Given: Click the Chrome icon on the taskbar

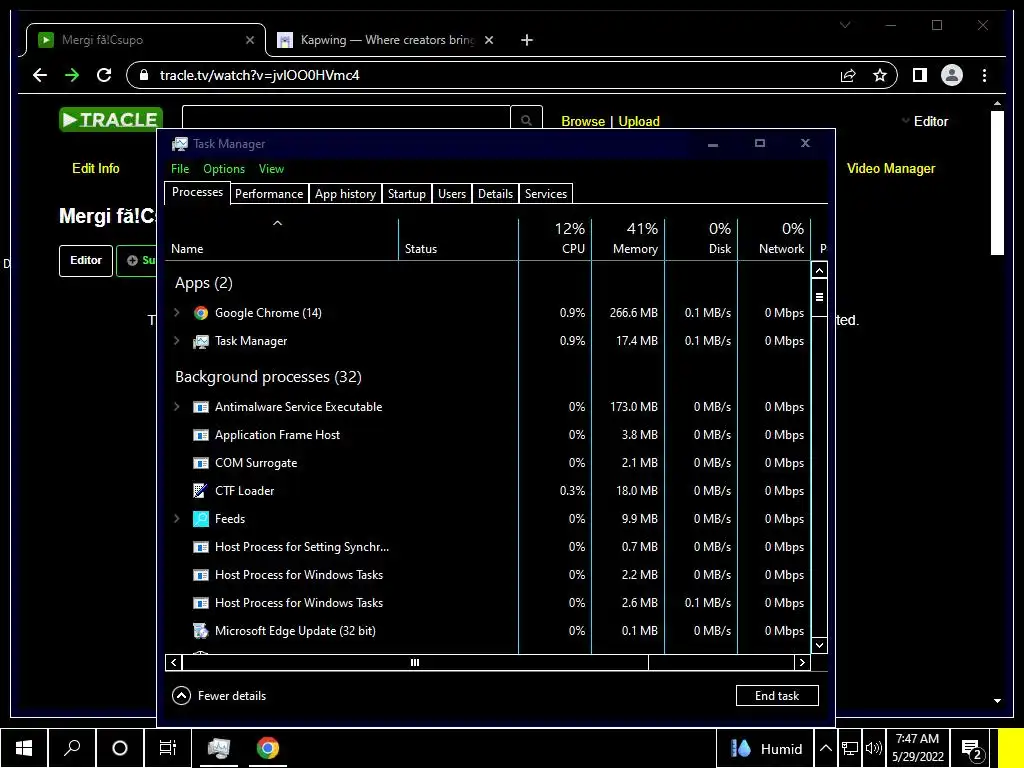Looking at the screenshot, I should click(267, 748).
